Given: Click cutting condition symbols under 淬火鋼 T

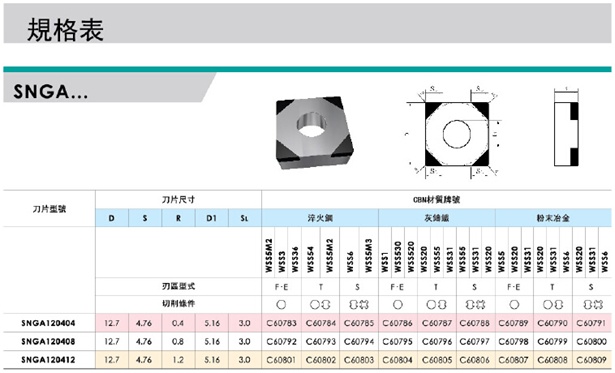Looking at the screenshot, I should click(x=320, y=305).
